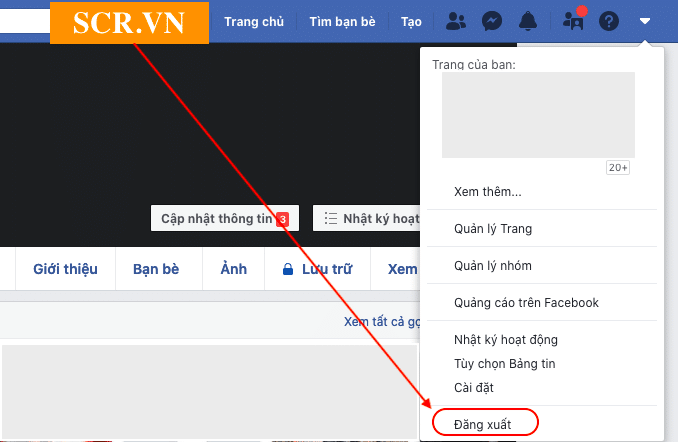This screenshot has width=678, height=442.
Task: Click the Cập nhật thông tin button
Action: coord(225,218)
